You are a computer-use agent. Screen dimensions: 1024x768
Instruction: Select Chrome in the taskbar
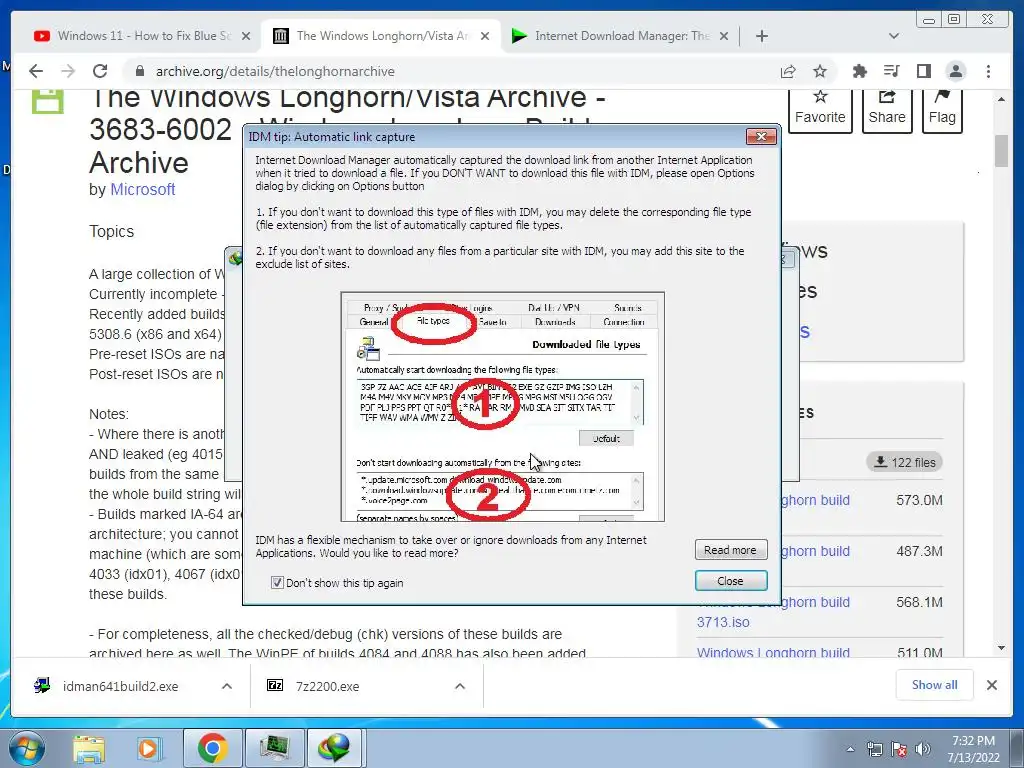point(212,749)
